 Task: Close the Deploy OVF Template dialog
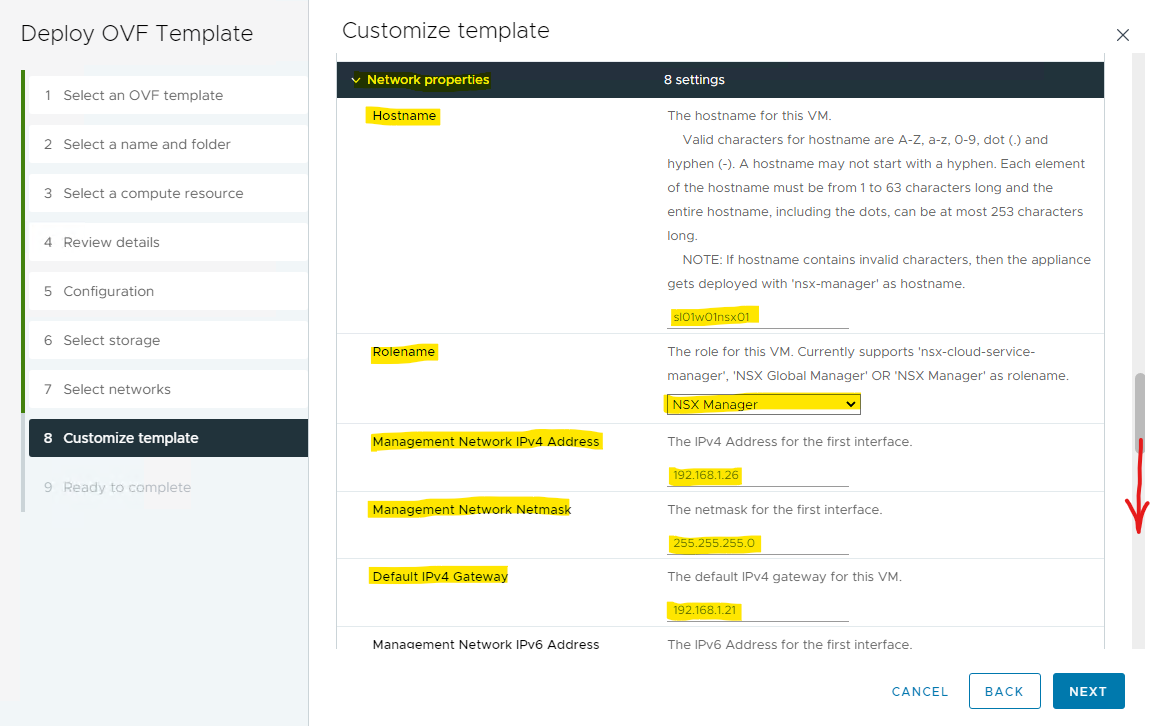point(1122,35)
